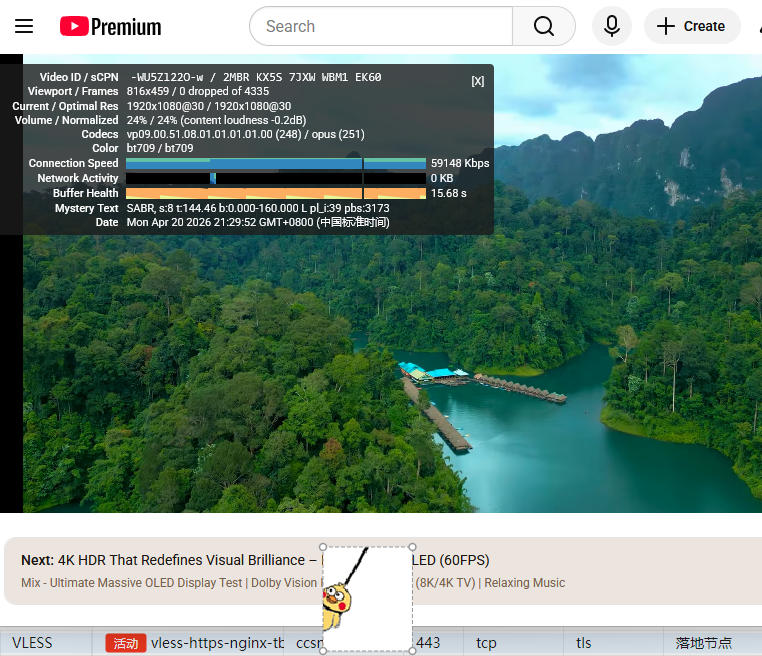Click the Buffer Health orange graph

coord(275,193)
